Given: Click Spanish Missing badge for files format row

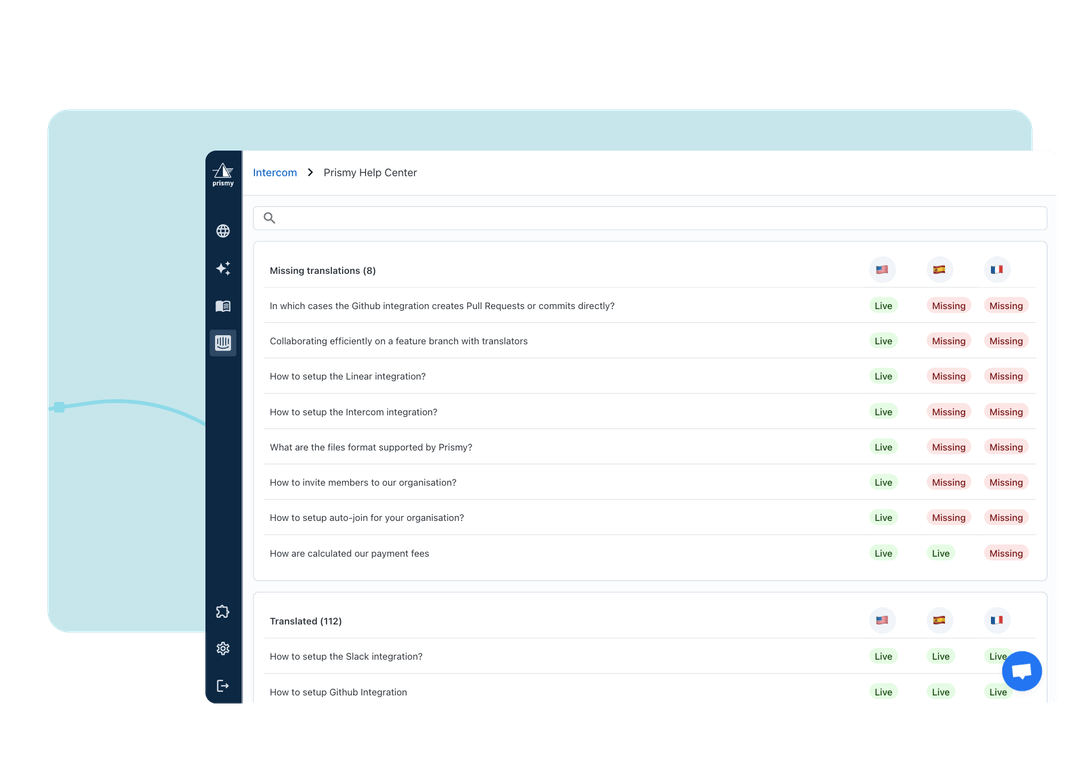Looking at the screenshot, I should click(948, 447).
